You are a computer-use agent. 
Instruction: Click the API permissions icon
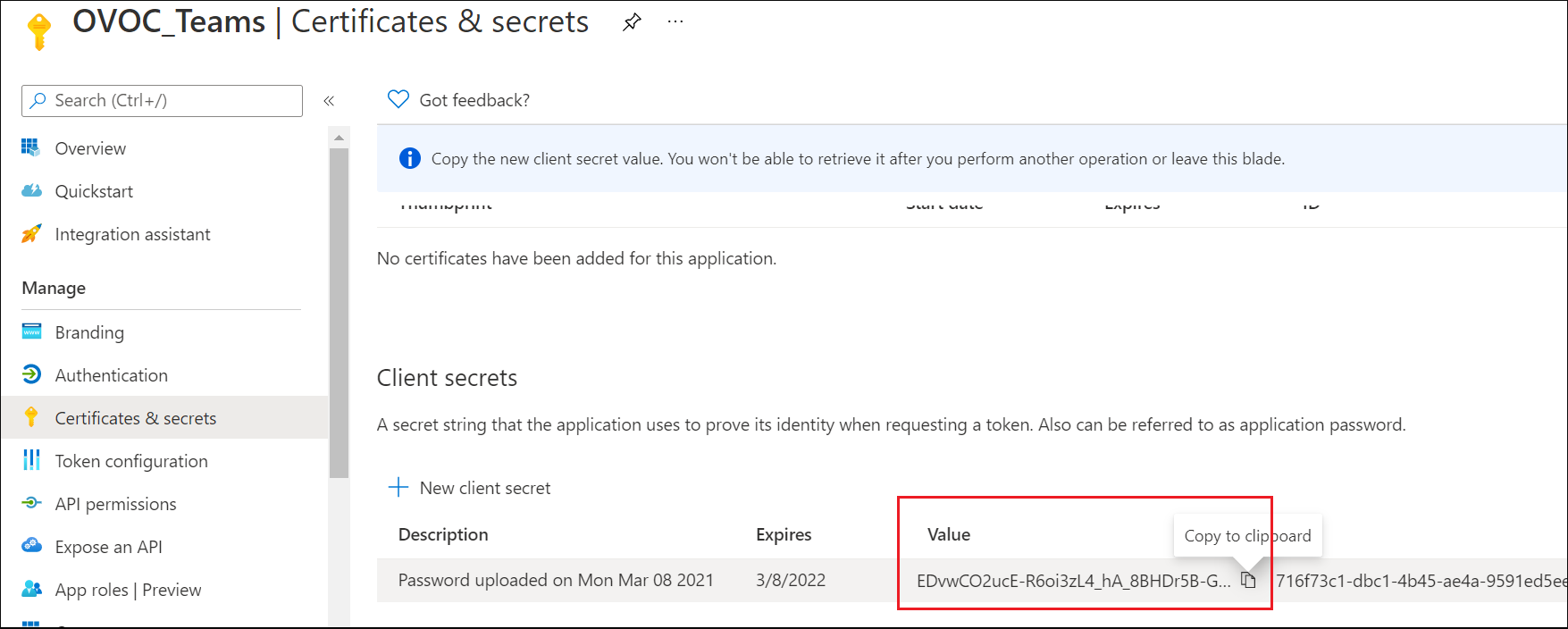[31, 504]
